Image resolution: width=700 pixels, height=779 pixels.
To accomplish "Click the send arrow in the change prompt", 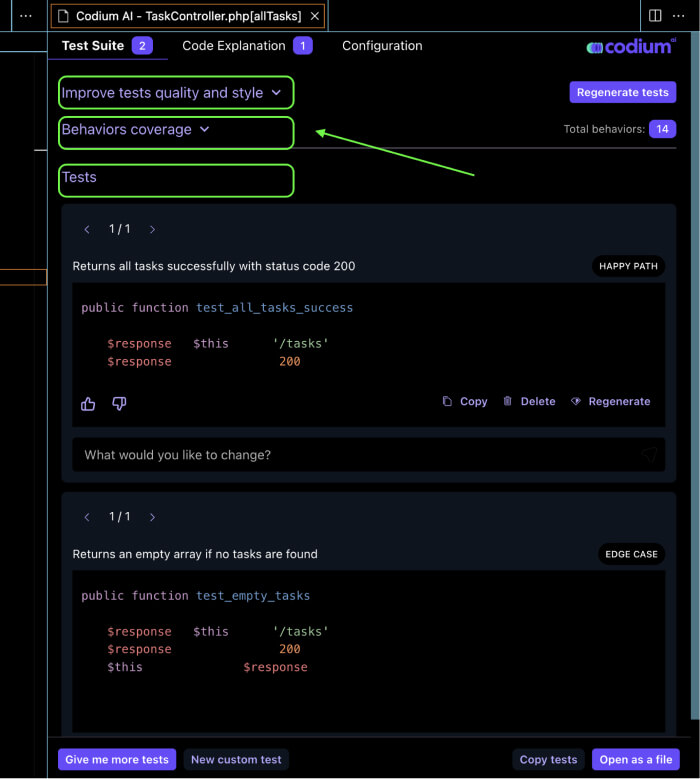I will click(649, 454).
